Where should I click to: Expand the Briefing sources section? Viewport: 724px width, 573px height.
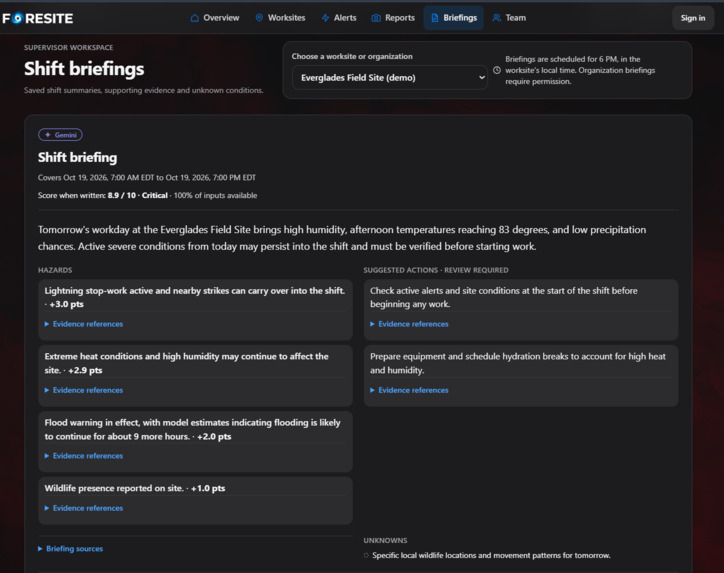tap(71, 549)
